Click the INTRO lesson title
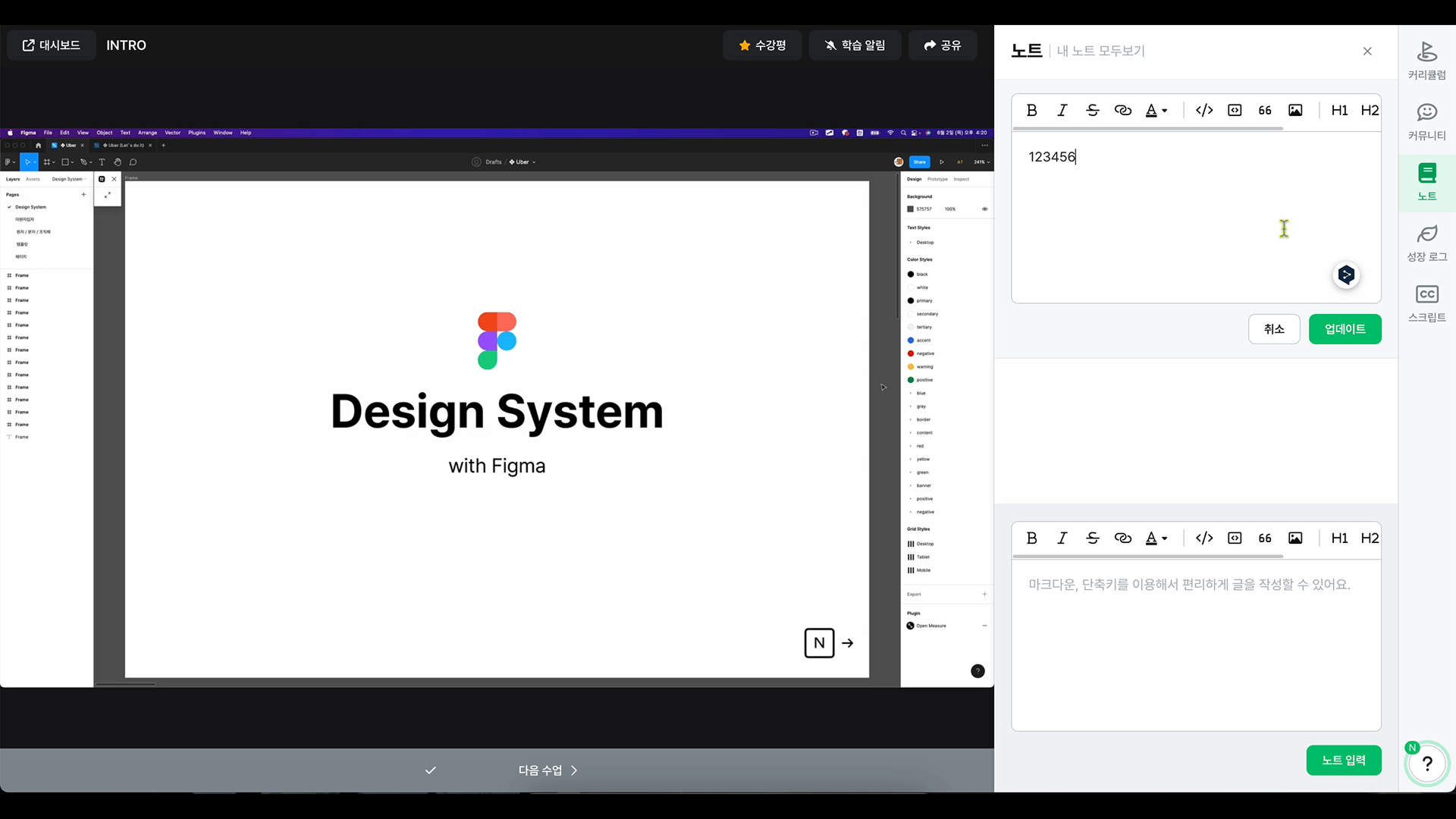Screen dimensions: 1456x819 pos(126,45)
